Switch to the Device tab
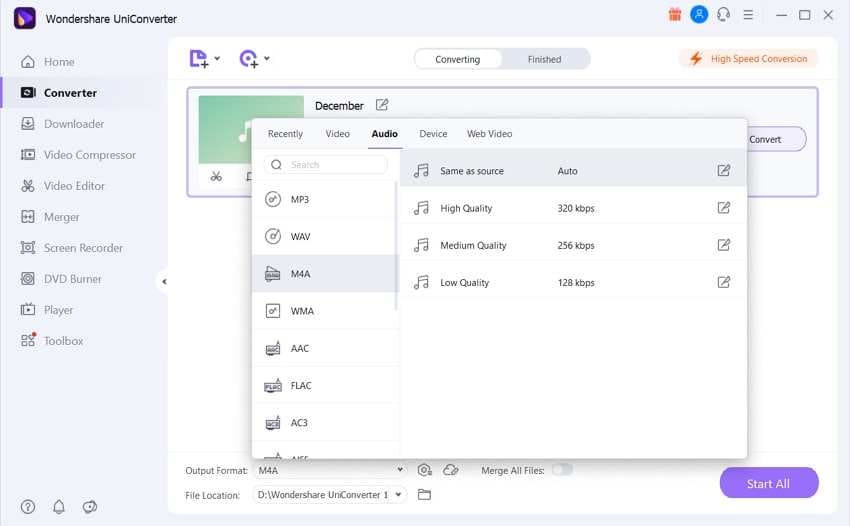The height and width of the screenshot is (526, 850). (433, 134)
